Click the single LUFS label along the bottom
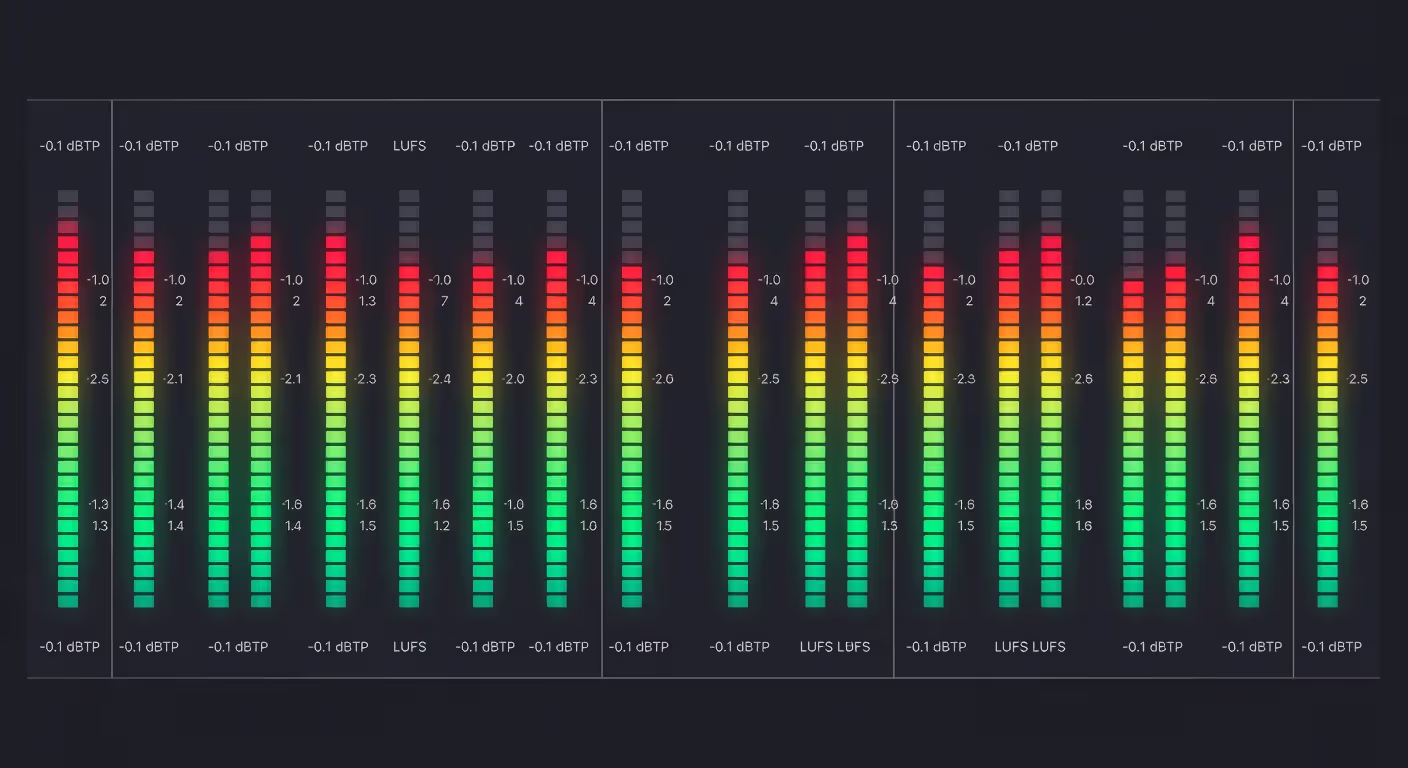The width and height of the screenshot is (1408, 768). 410,647
